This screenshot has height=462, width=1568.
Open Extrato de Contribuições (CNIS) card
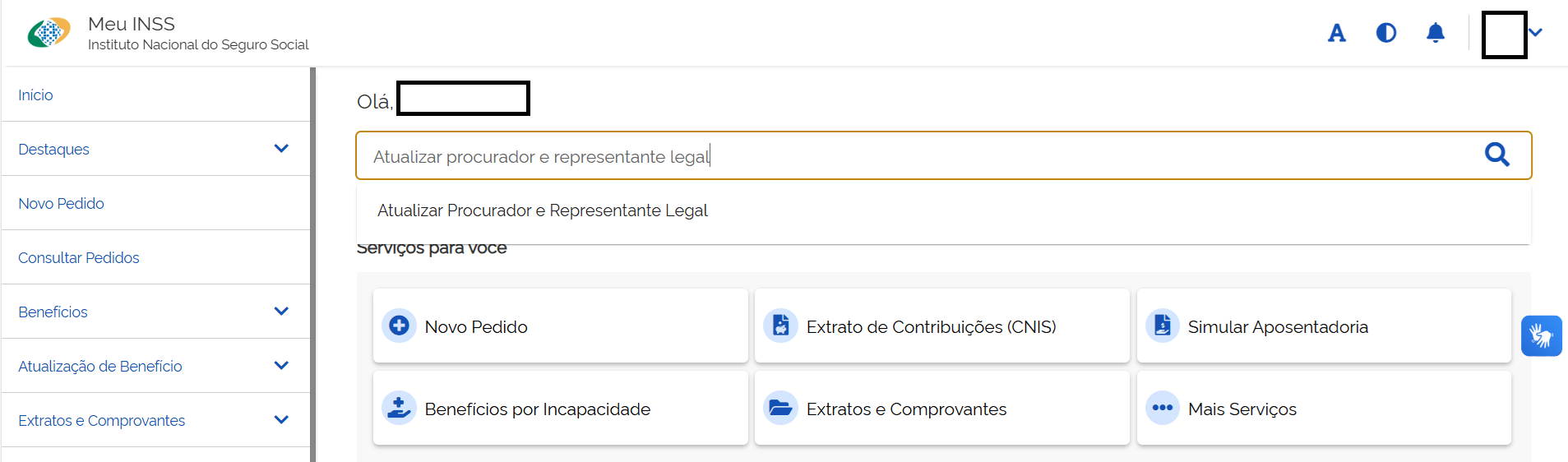click(941, 326)
